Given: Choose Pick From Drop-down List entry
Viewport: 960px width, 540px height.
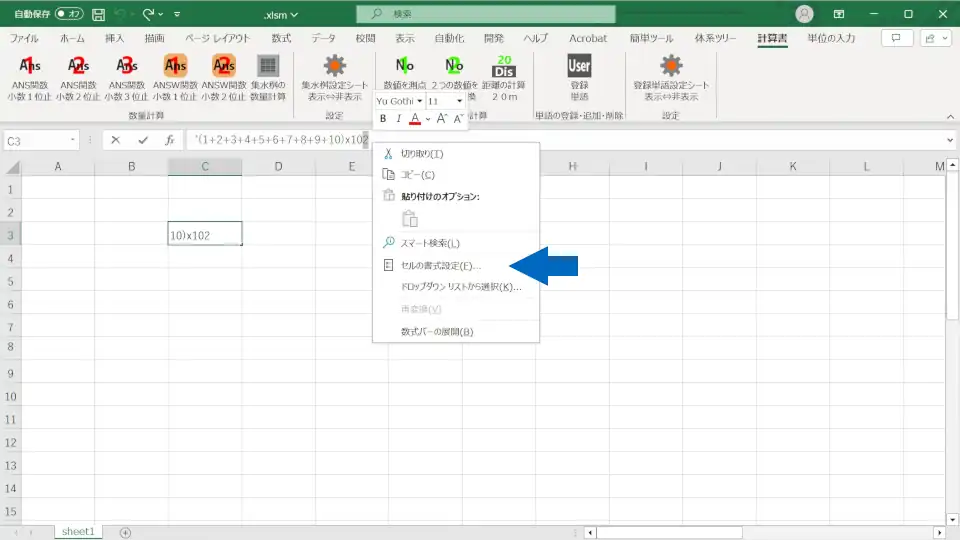Looking at the screenshot, I should (456, 287).
